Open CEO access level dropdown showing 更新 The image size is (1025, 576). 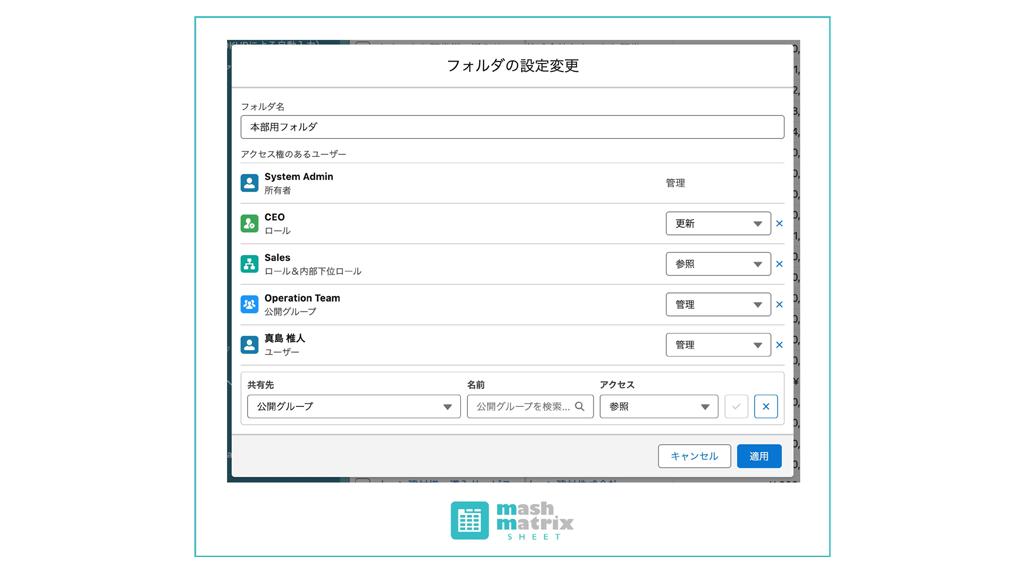717,224
